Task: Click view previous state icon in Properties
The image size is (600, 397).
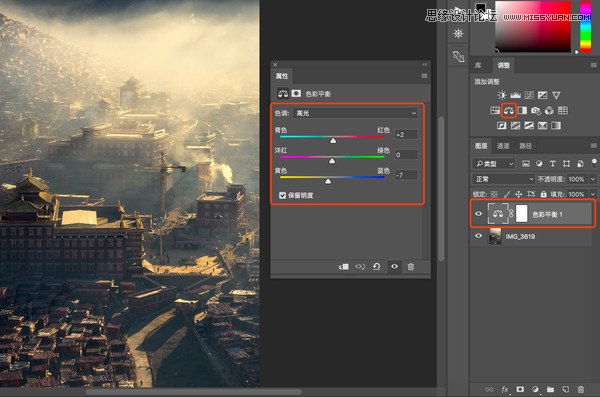Action: (x=360, y=266)
